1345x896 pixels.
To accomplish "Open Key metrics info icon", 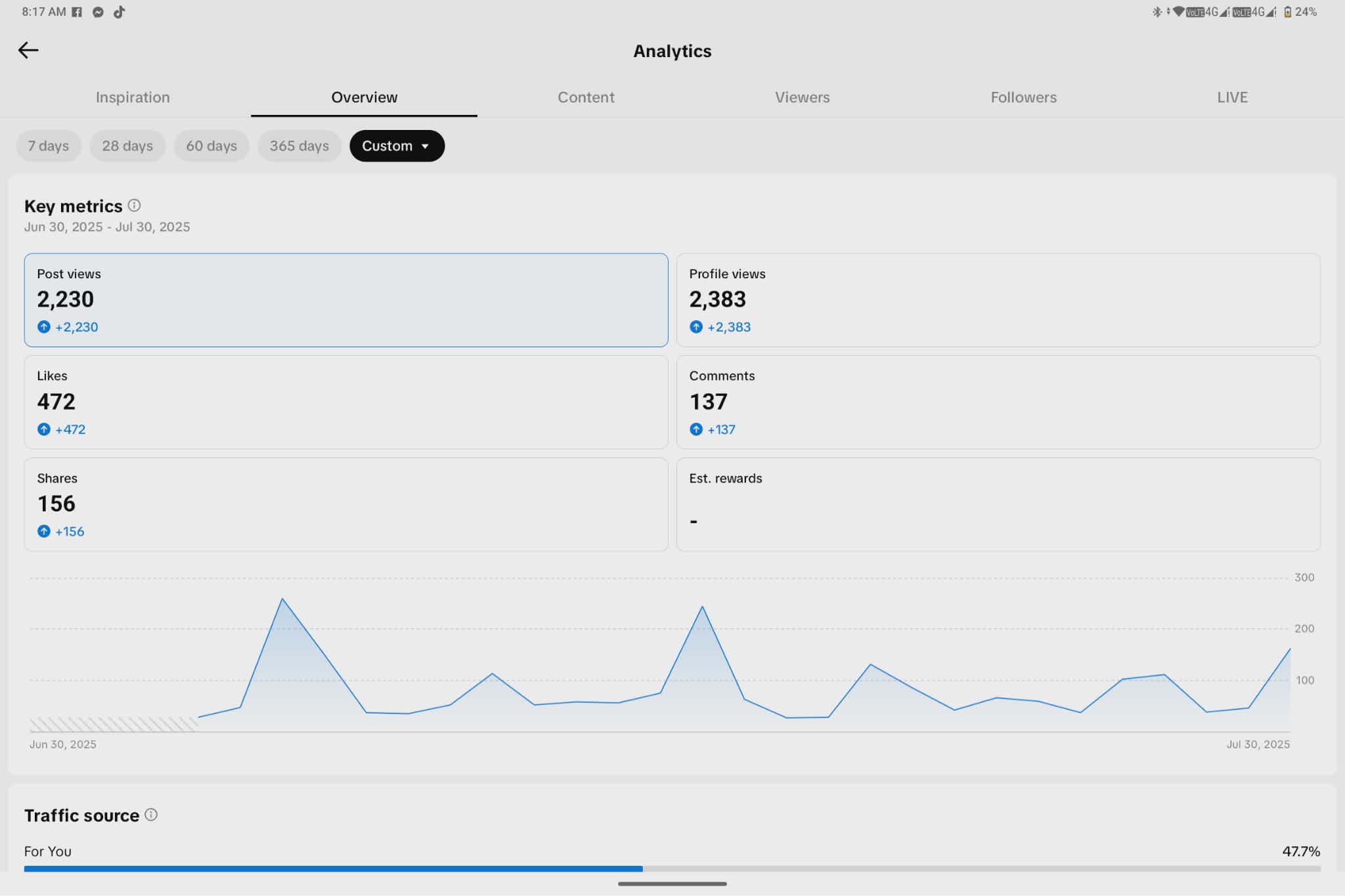I will [134, 205].
